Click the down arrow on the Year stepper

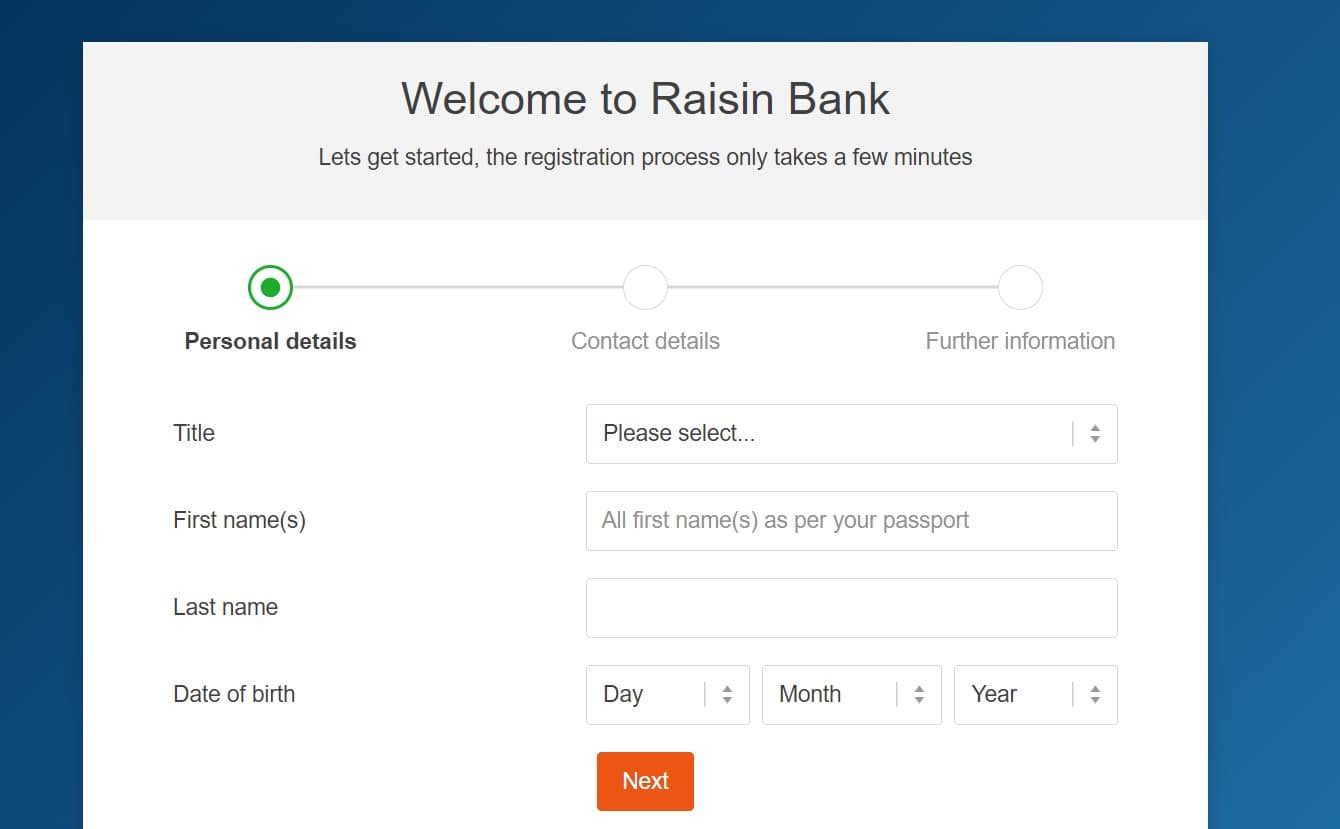click(1096, 700)
